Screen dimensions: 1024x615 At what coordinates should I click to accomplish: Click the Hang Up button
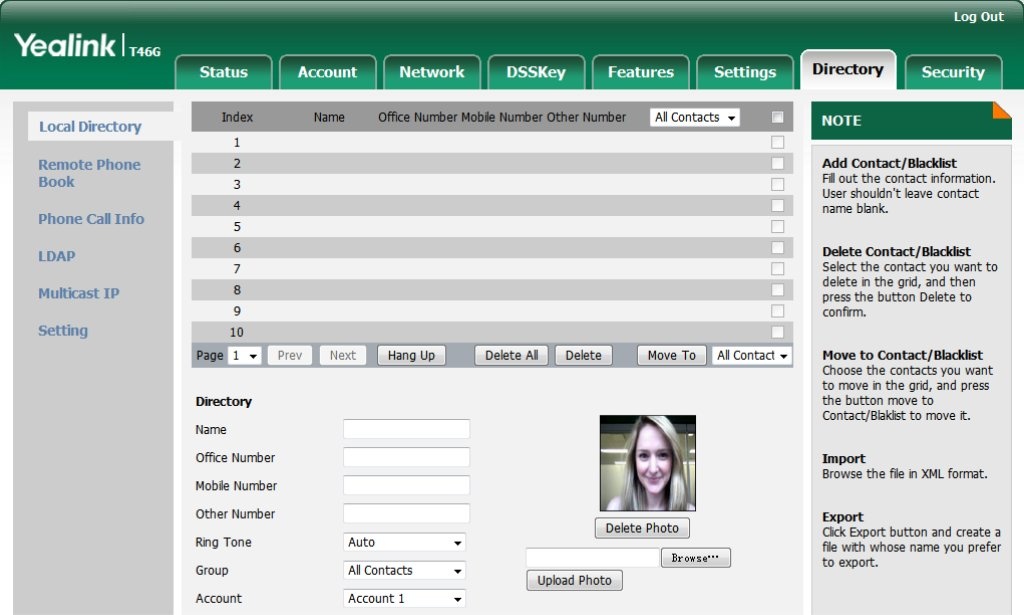[411, 356]
